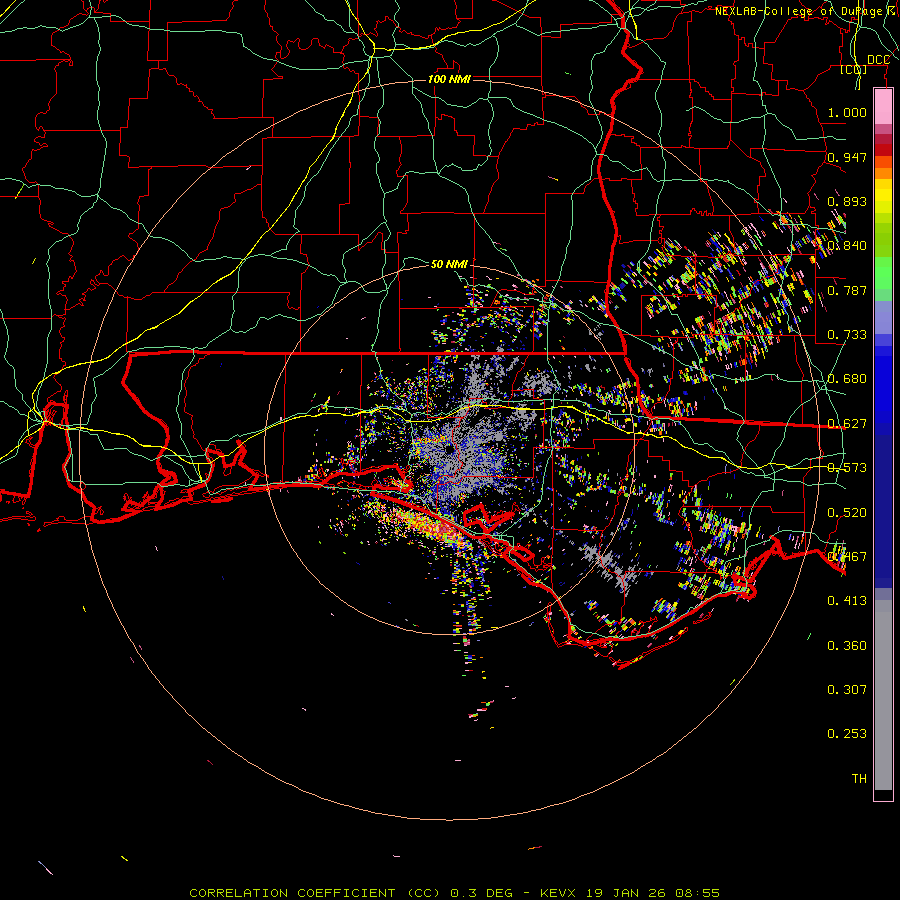This screenshot has width=900, height=900.
Task: Click the large gray segment of the color bar
Action: tap(883, 695)
